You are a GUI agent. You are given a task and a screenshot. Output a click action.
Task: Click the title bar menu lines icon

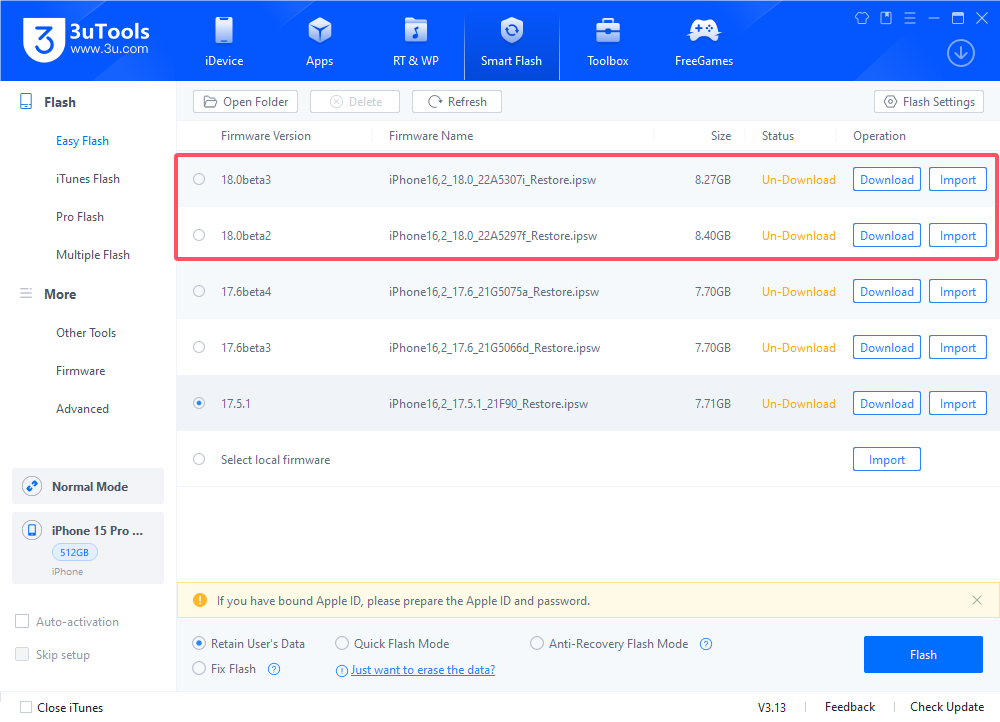[910, 18]
